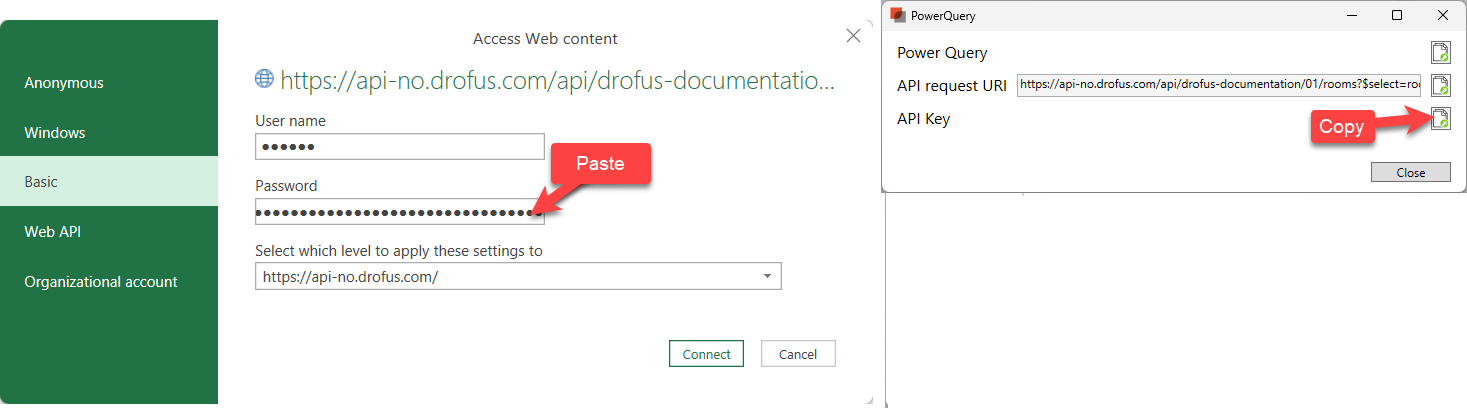This screenshot has height=411, width=1467.
Task: Click the User name field
Action: click(x=399, y=147)
